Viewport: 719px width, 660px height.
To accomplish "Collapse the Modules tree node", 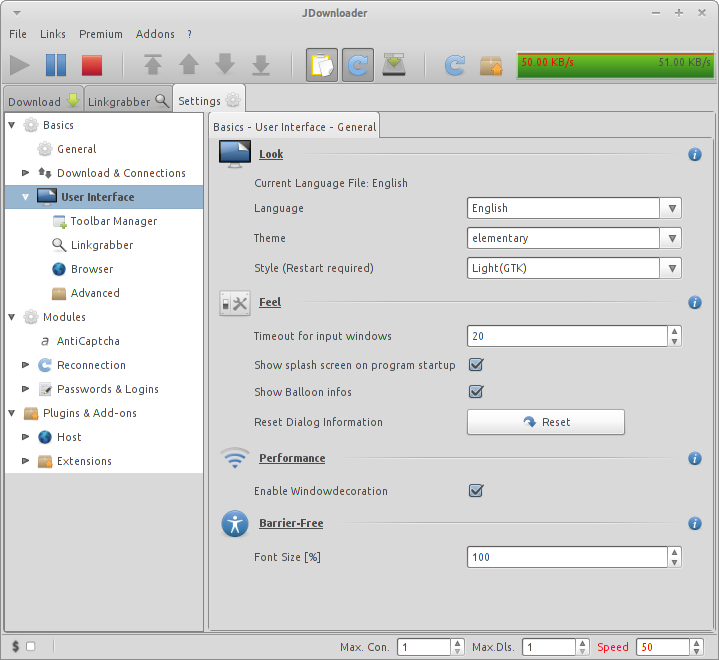I will click(12, 317).
